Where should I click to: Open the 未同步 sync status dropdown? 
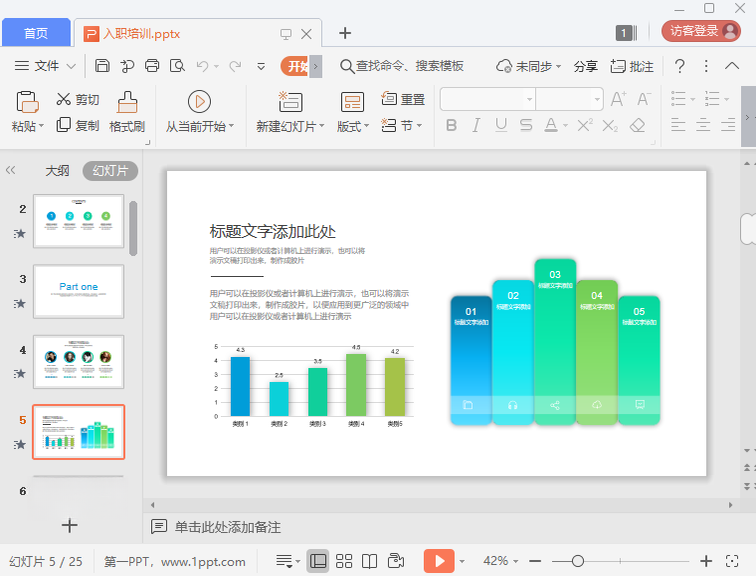point(528,66)
